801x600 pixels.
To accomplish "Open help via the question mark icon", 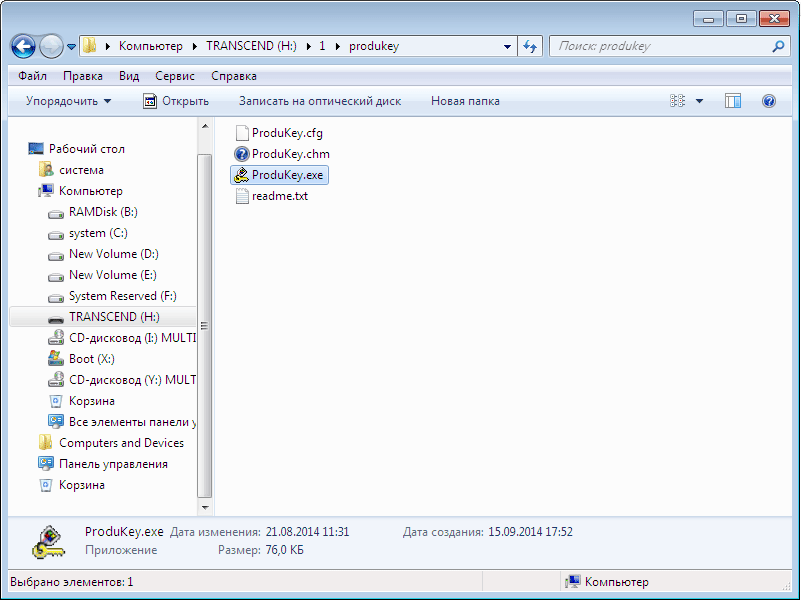I will (x=769, y=101).
